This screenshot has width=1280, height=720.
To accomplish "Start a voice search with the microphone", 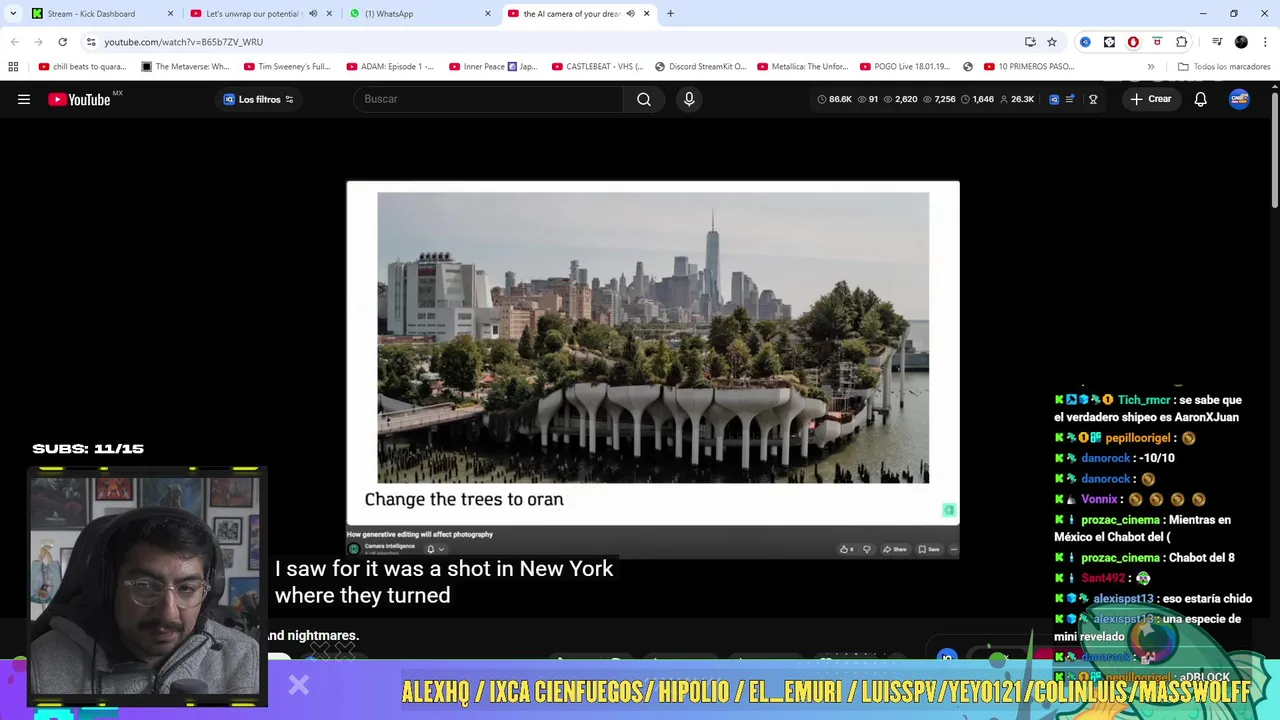I will [689, 99].
